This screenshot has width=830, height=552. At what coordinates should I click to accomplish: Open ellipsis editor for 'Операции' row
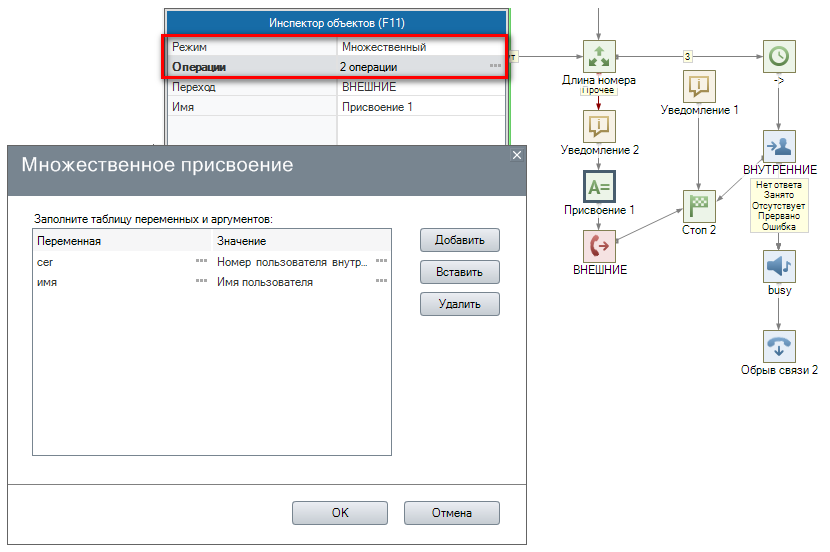(x=495, y=67)
